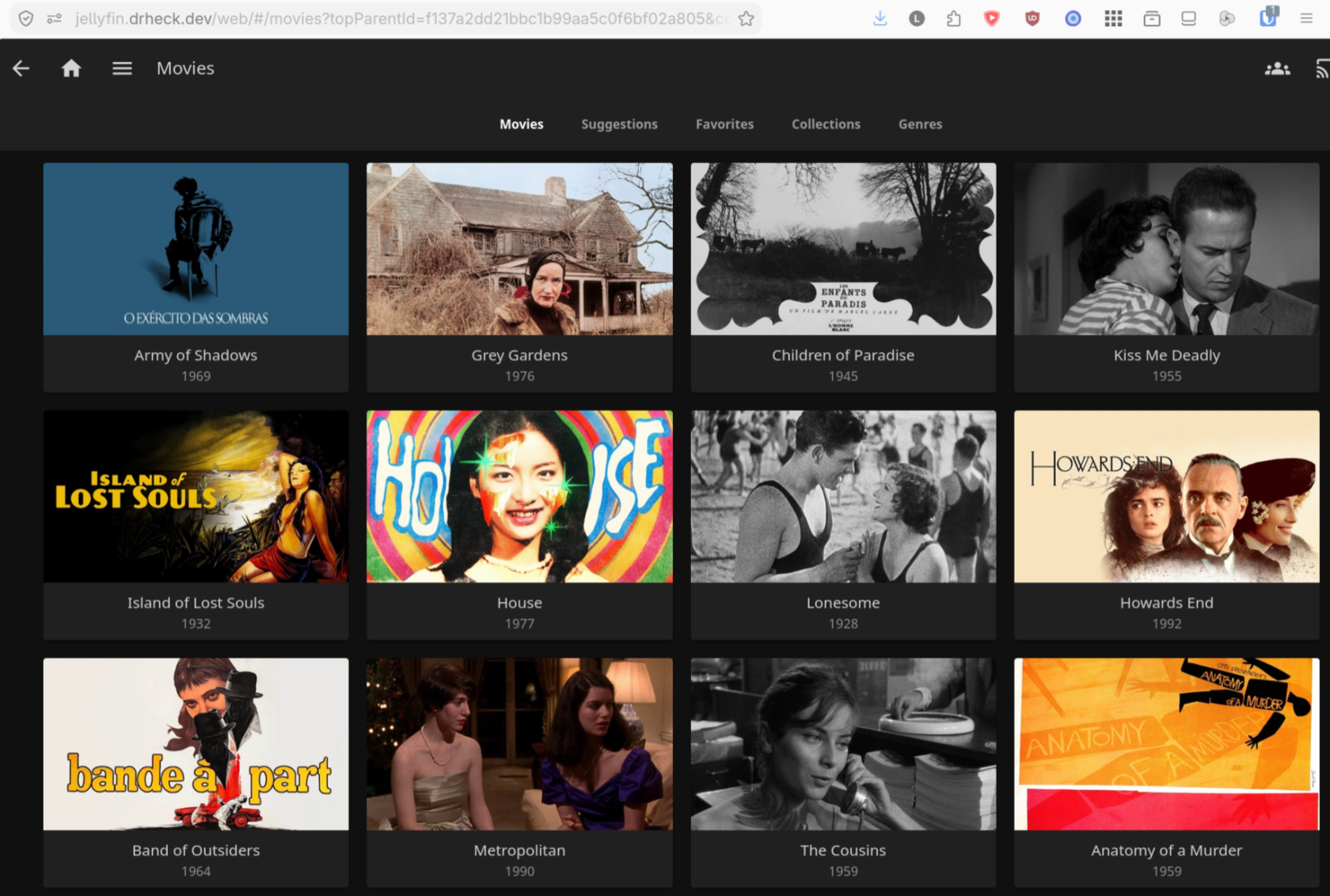This screenshot has height=896, width=1330.
Task: Open the Grey Gardens movie title link
Action: [x=519, y=355]
